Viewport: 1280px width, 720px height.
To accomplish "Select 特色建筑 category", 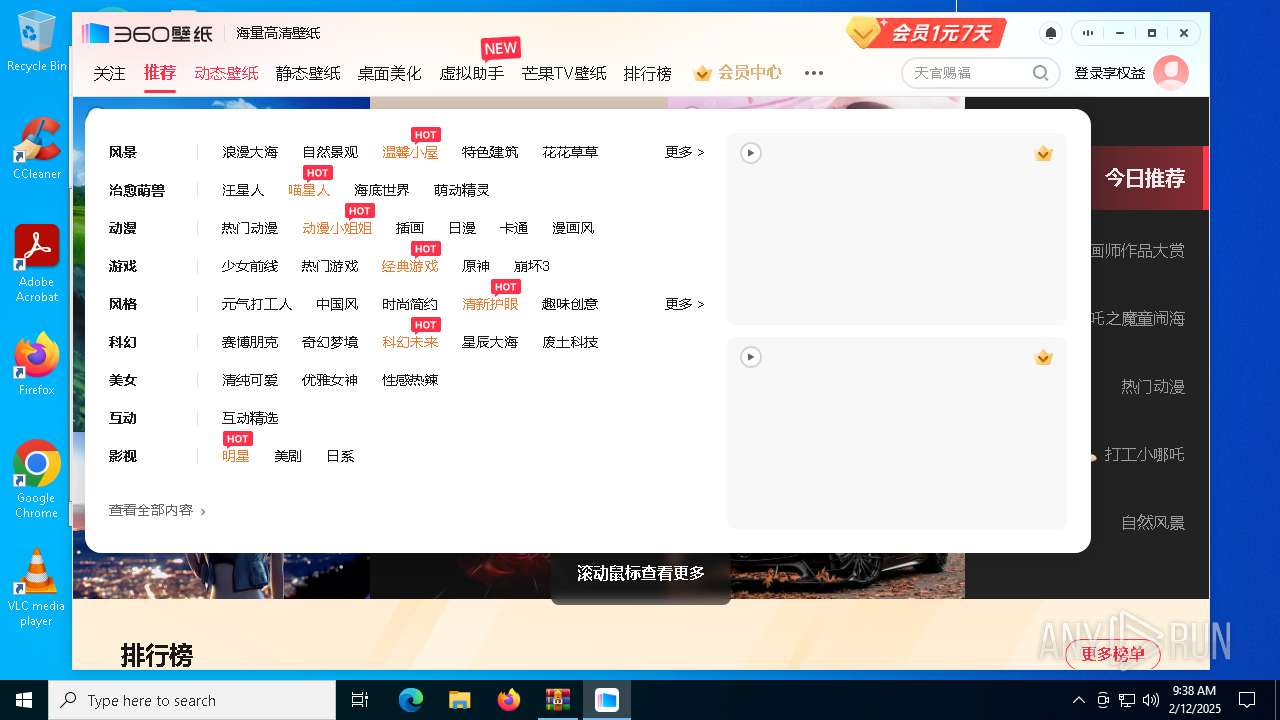I will point(490,152).
